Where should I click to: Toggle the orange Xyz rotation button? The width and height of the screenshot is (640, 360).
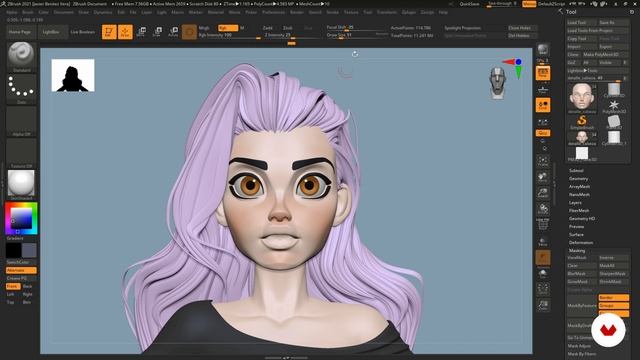click(542, 133)
